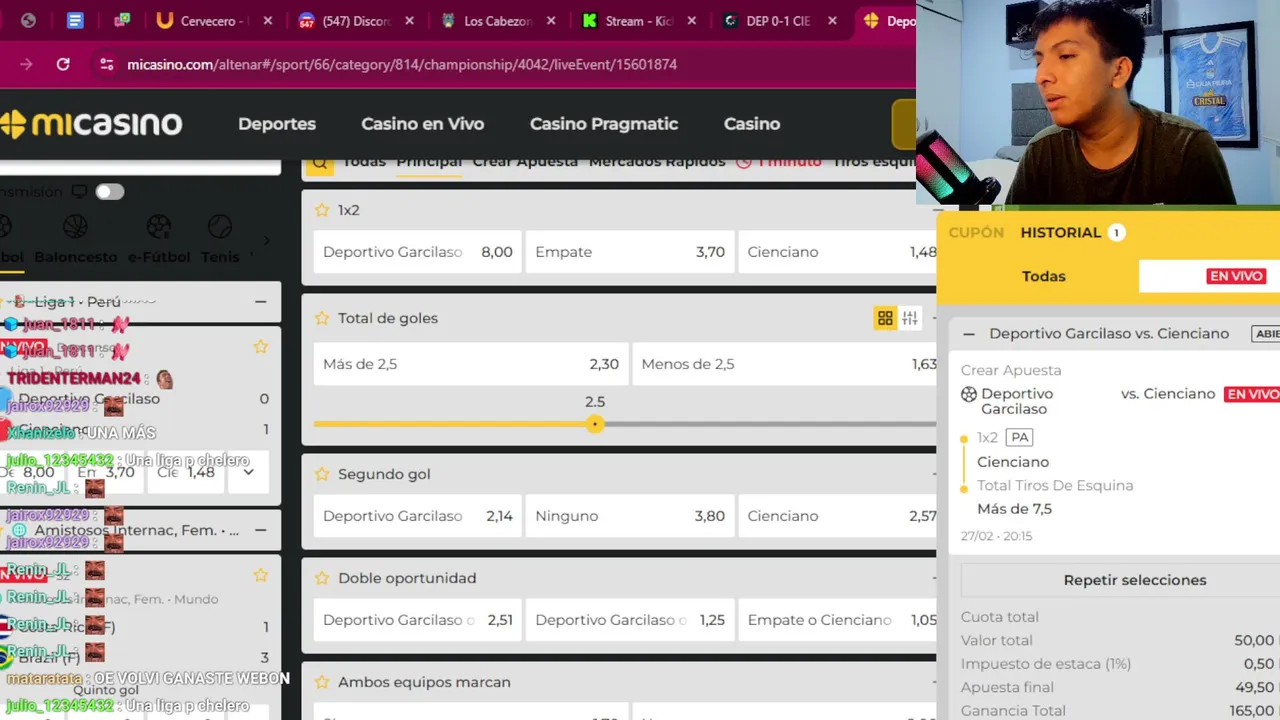Click the soccer ball icon in bet slip
This screenshot has height=720, width=1280.
pos(968,394)
